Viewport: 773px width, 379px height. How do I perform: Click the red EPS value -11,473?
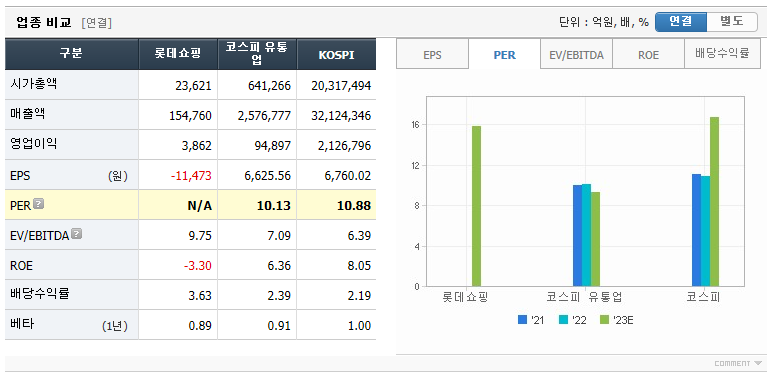coord(191,176)
